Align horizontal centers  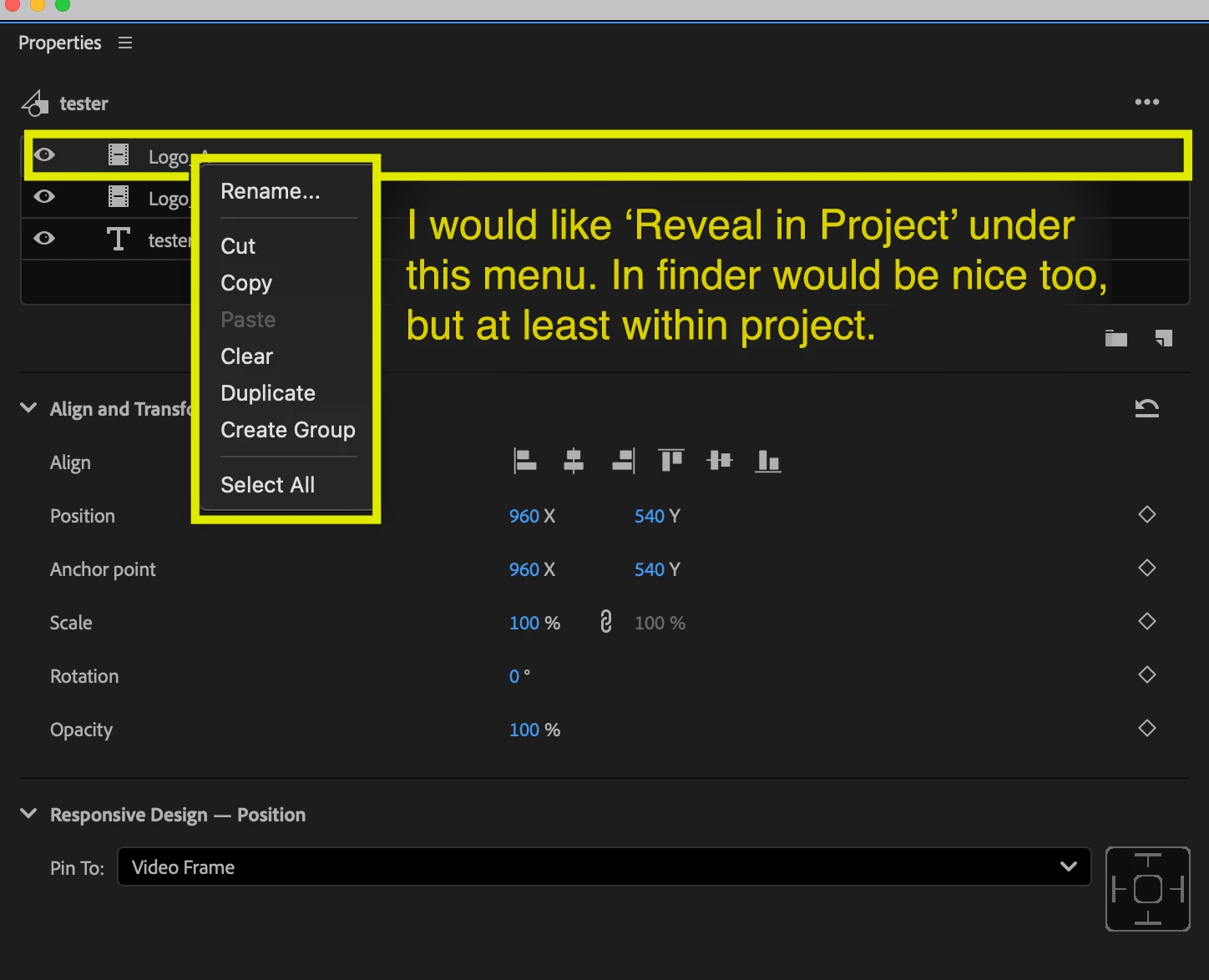coord(574,461)
